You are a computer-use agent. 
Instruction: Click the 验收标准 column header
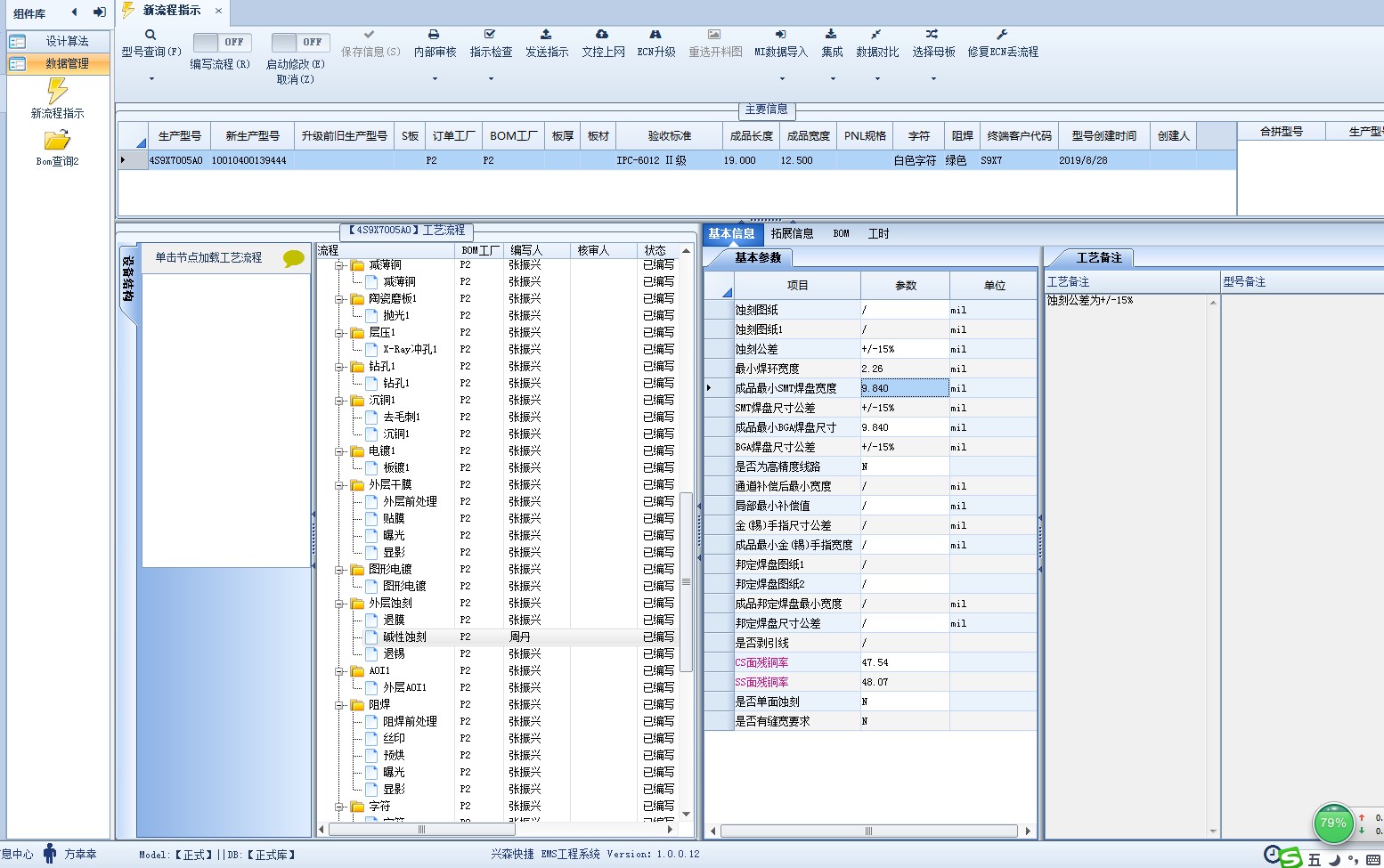pos(669,136)
